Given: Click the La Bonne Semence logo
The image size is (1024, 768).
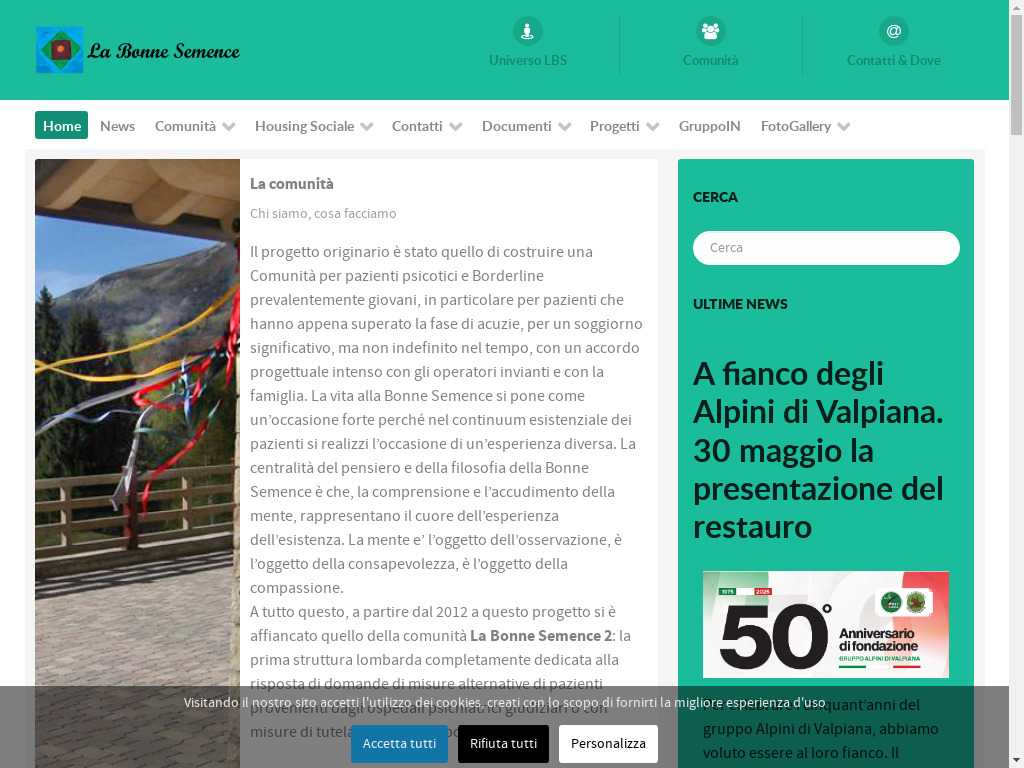Looking at the screenshot, I should point(138,50).
